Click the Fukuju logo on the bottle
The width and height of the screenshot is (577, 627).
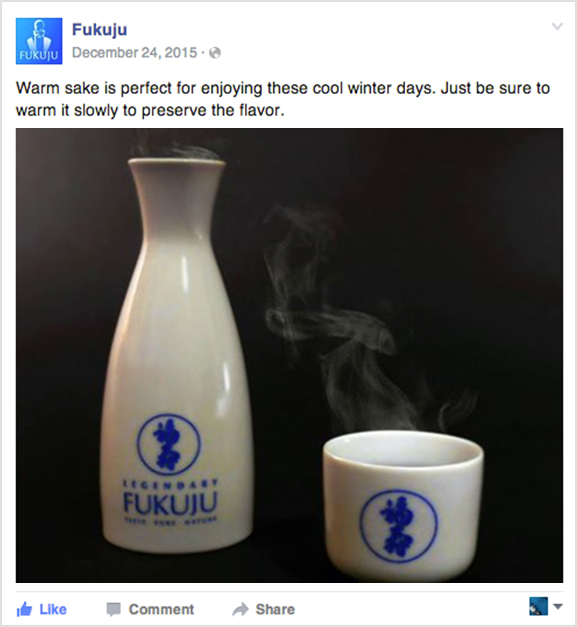168,444
